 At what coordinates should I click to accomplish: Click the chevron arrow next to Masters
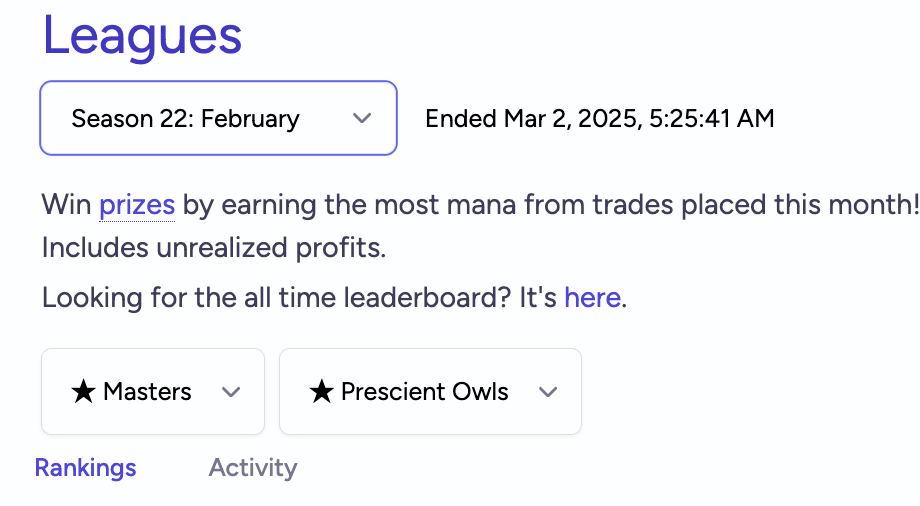click(x=231, y=392)
